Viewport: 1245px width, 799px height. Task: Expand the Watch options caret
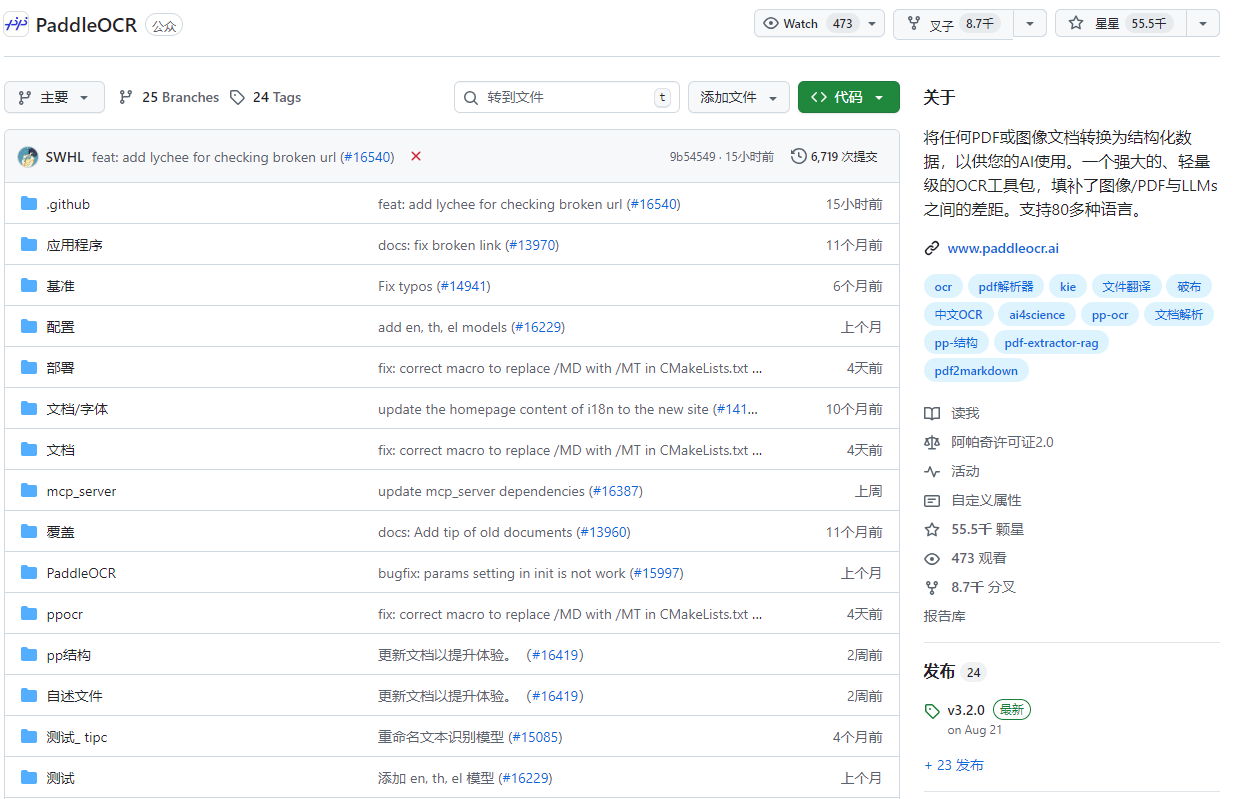tap(871, 23)
